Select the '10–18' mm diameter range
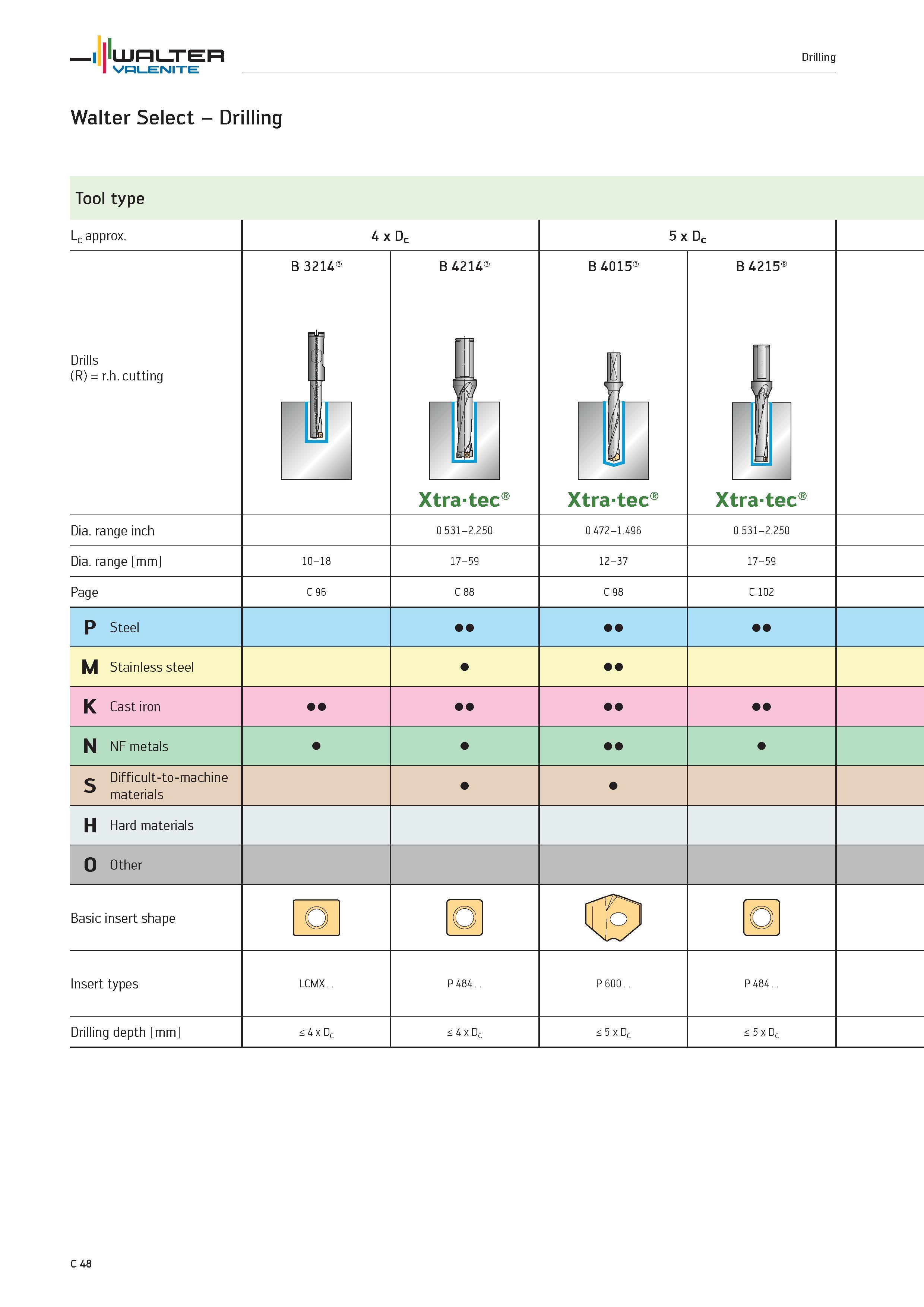The image size is (924, 1307). (x=317, y=561)
